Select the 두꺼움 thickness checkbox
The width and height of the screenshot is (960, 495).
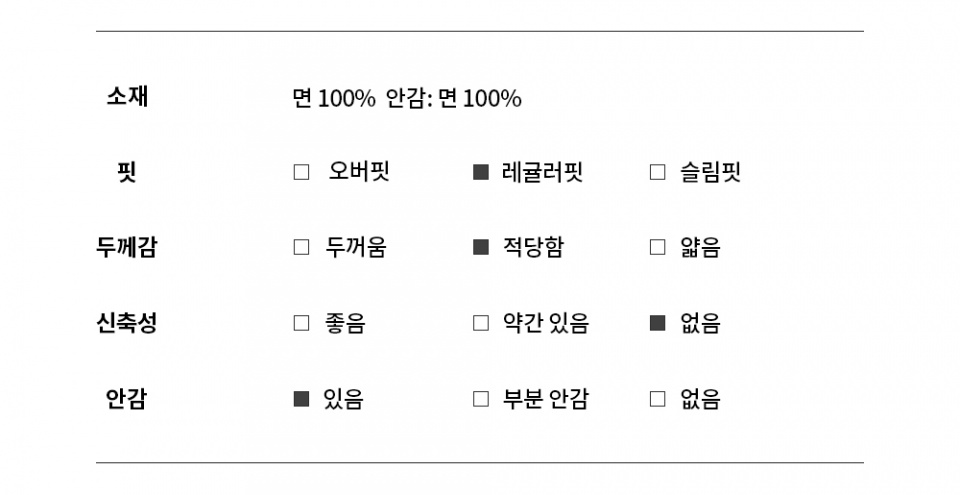tap(301, 247)
